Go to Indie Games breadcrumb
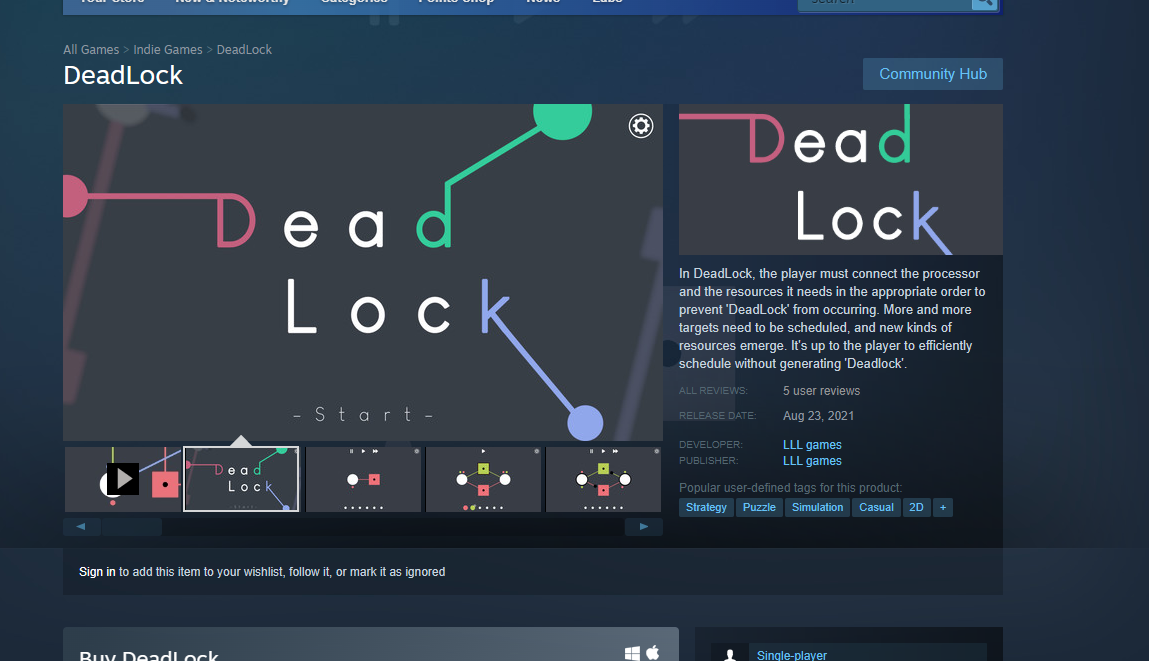This screenshot has width=1149, height=661. coord(168,50)
